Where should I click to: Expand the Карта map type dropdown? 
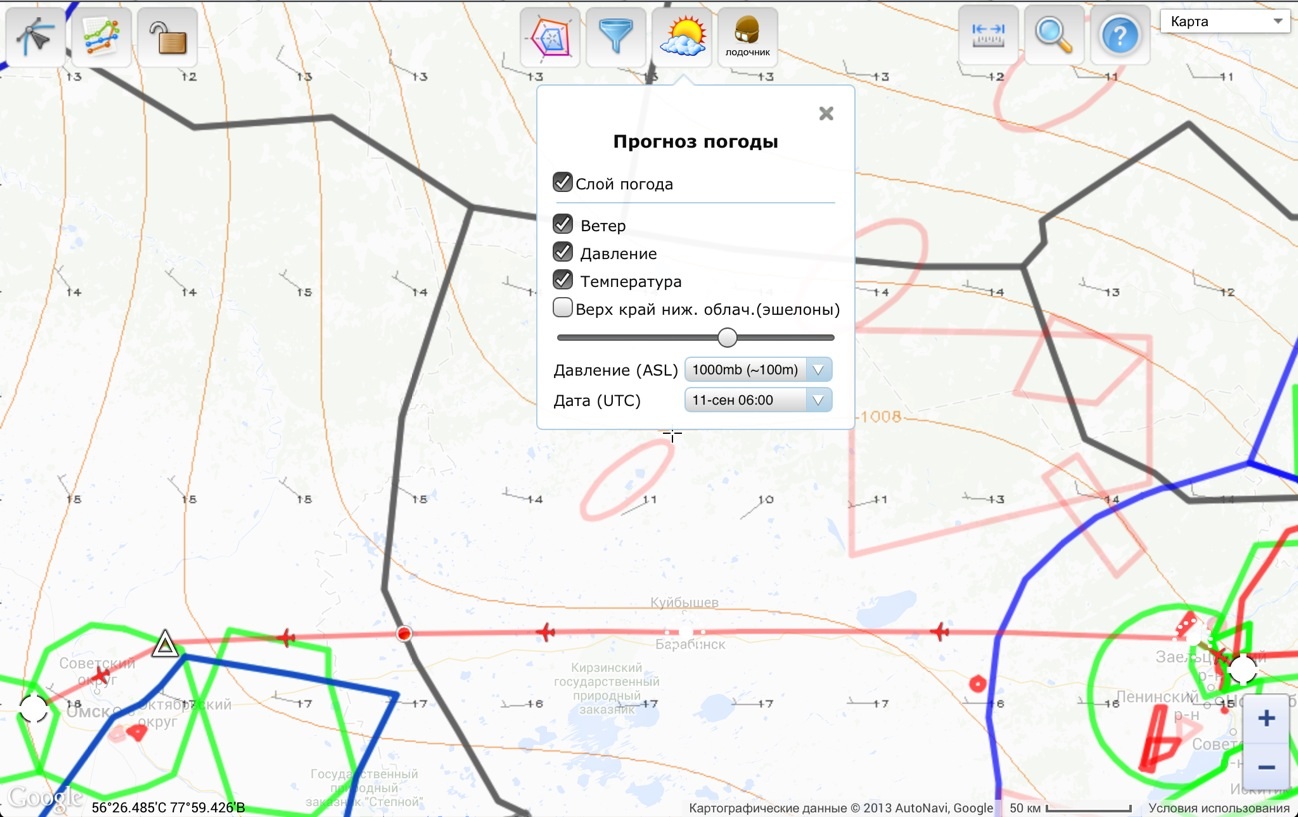click(1224, 22)
